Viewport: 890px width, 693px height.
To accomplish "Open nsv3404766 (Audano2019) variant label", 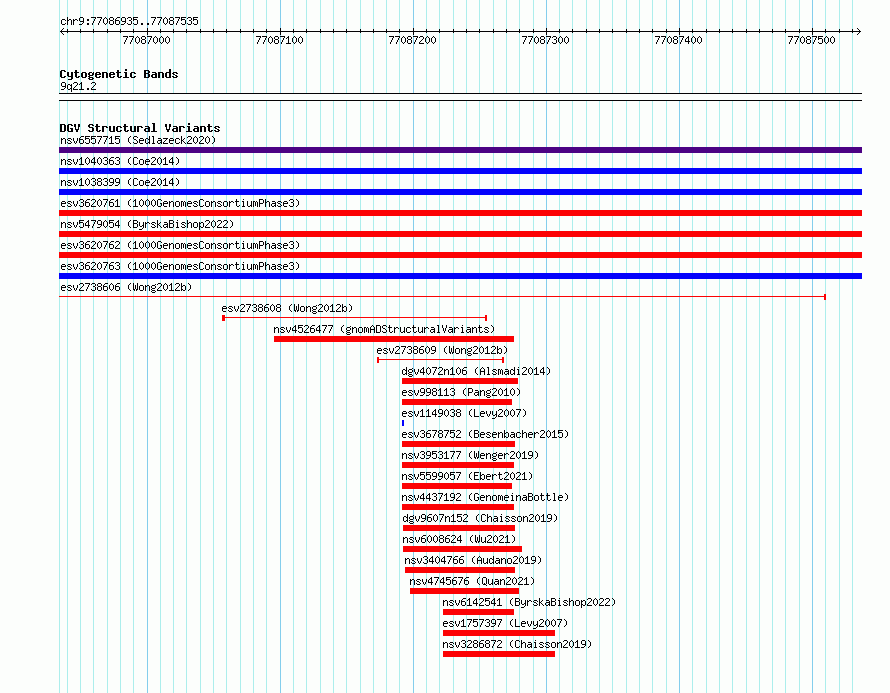I will click(x=473, y=560).
